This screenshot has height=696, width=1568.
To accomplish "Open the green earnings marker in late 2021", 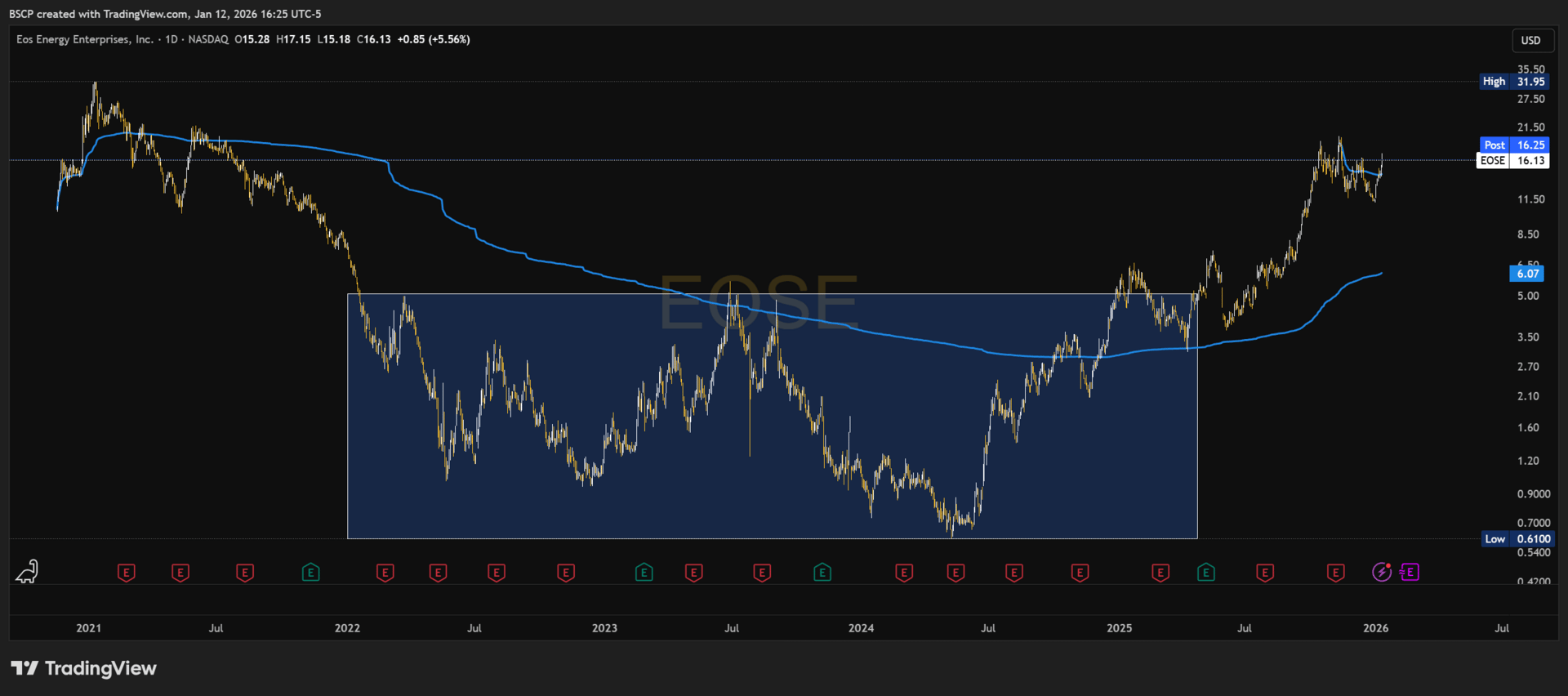I will coord(310,573).
